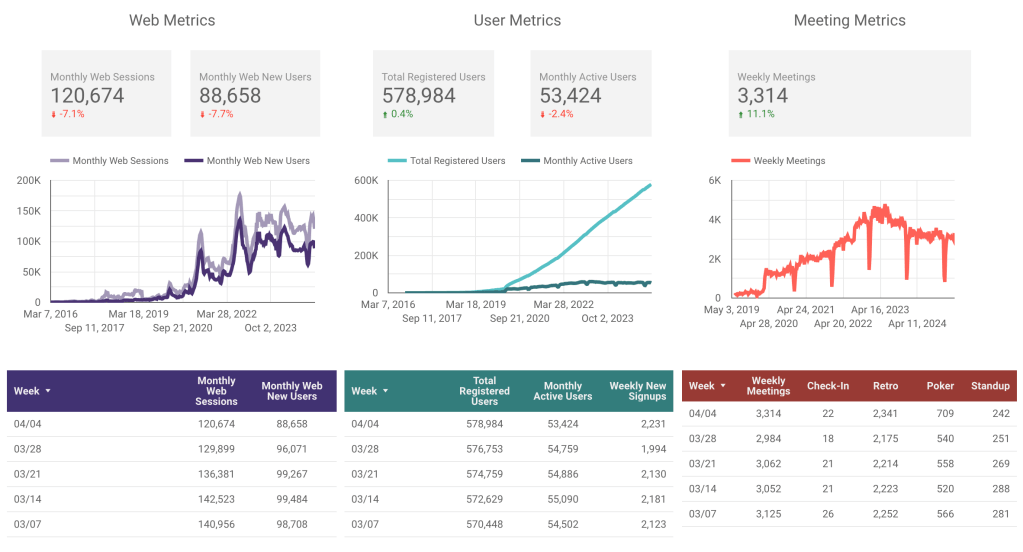Select the 709 Poker cell

pos(945,414)
